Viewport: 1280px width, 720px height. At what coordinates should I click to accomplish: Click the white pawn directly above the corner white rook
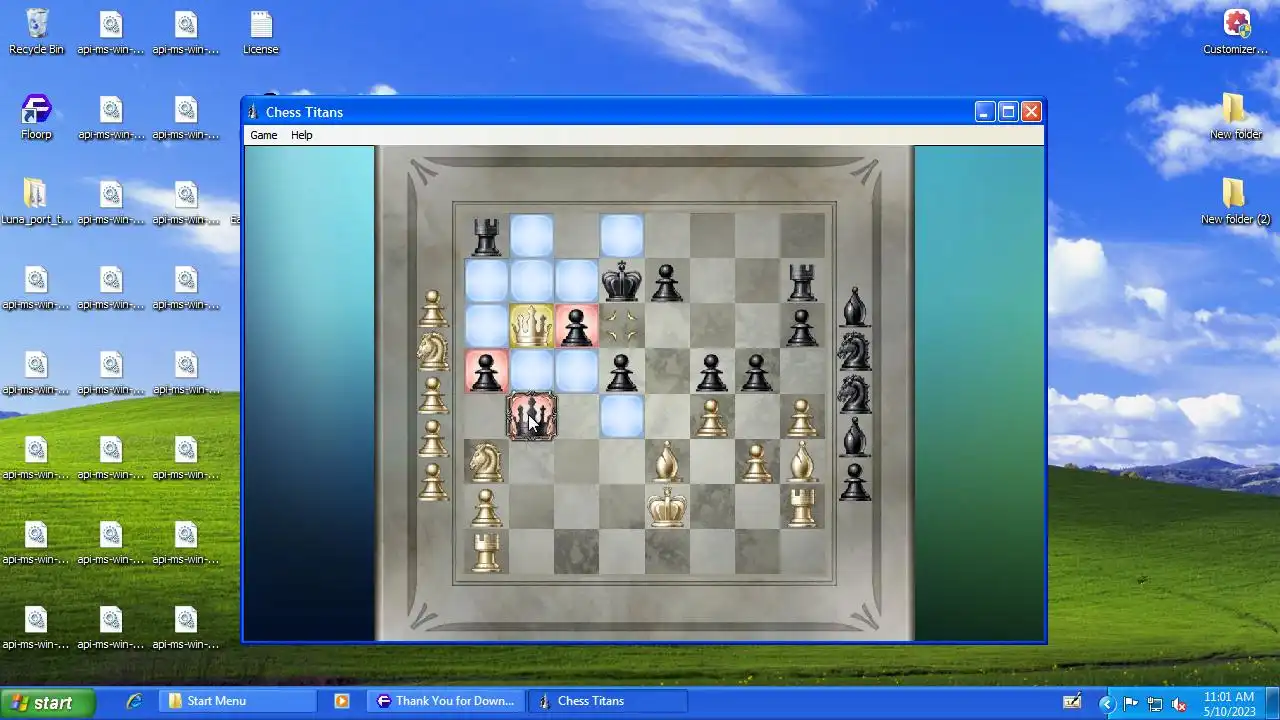(x=486, y=507)
